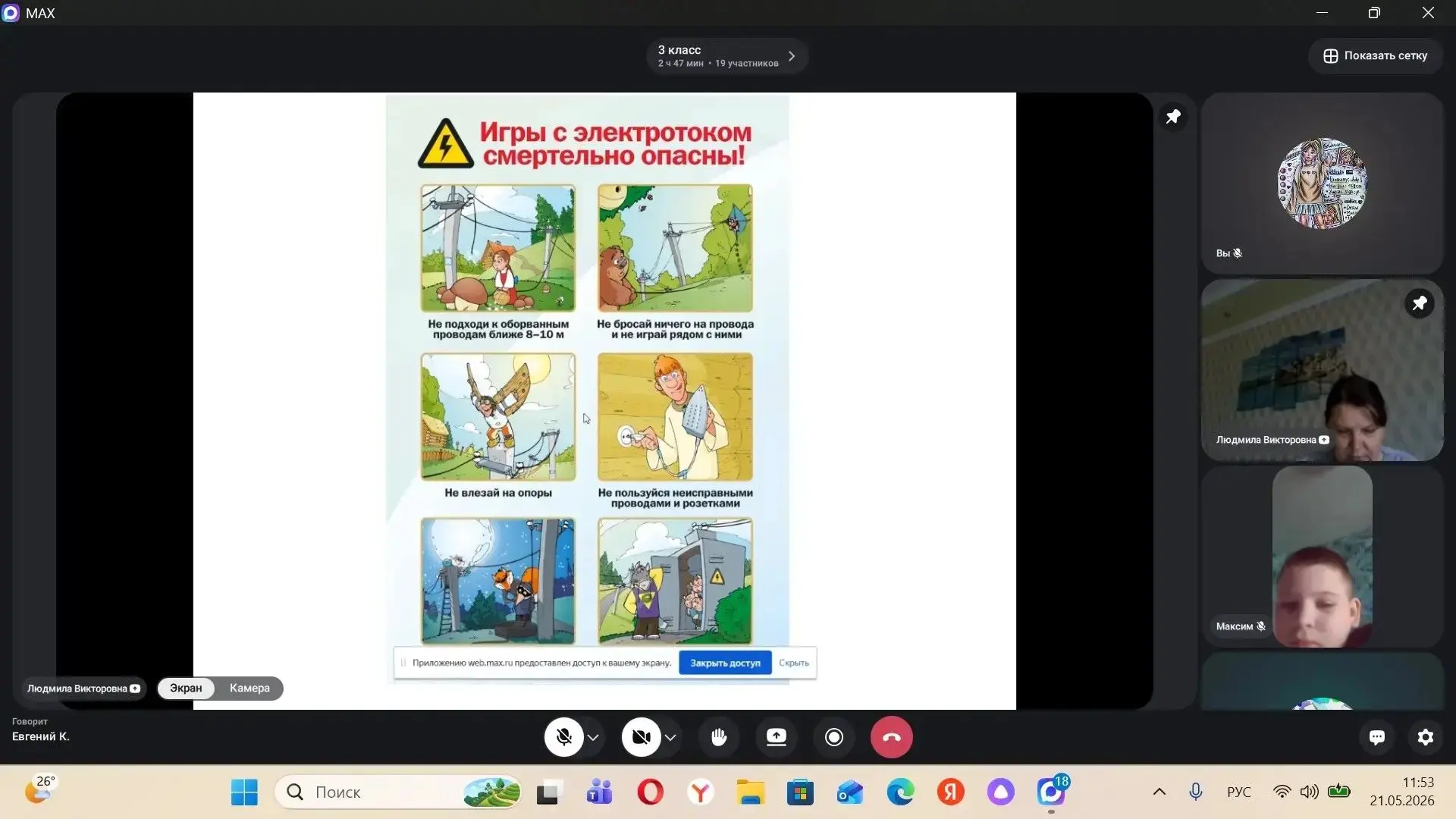Click Закрыть доступ button

tap(725, 663)
